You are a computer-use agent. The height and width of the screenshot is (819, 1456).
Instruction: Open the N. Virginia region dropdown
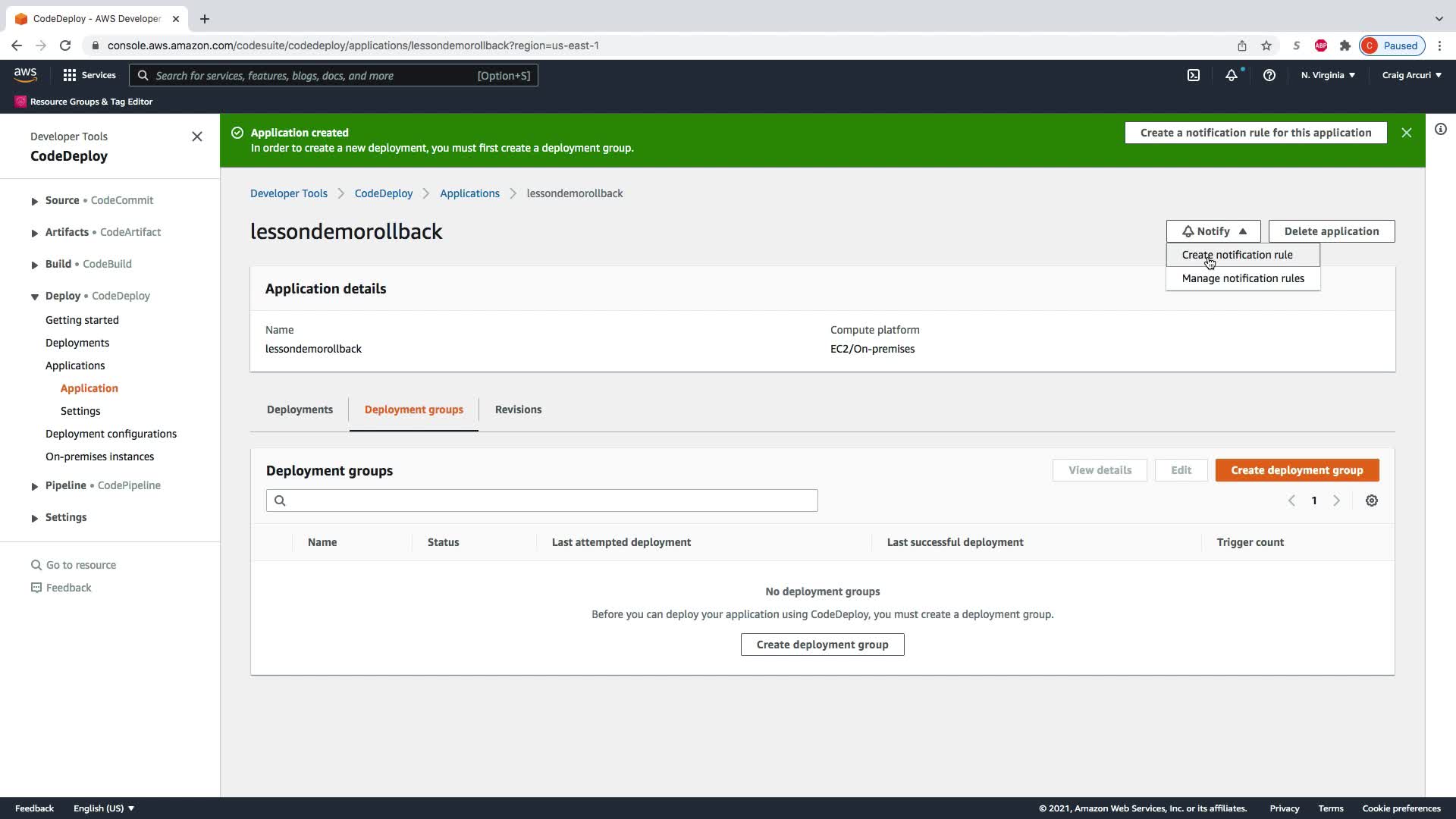[x=1327, y=75]
